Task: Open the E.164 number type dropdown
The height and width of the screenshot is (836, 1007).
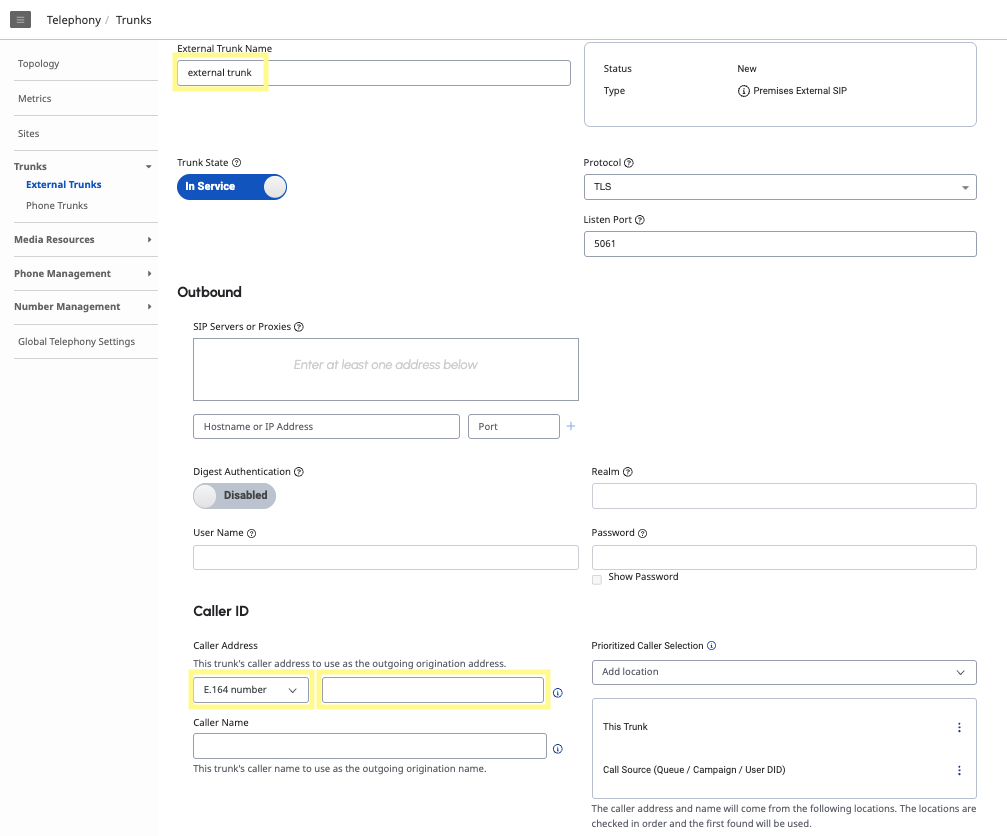Action: pos(250,690)
